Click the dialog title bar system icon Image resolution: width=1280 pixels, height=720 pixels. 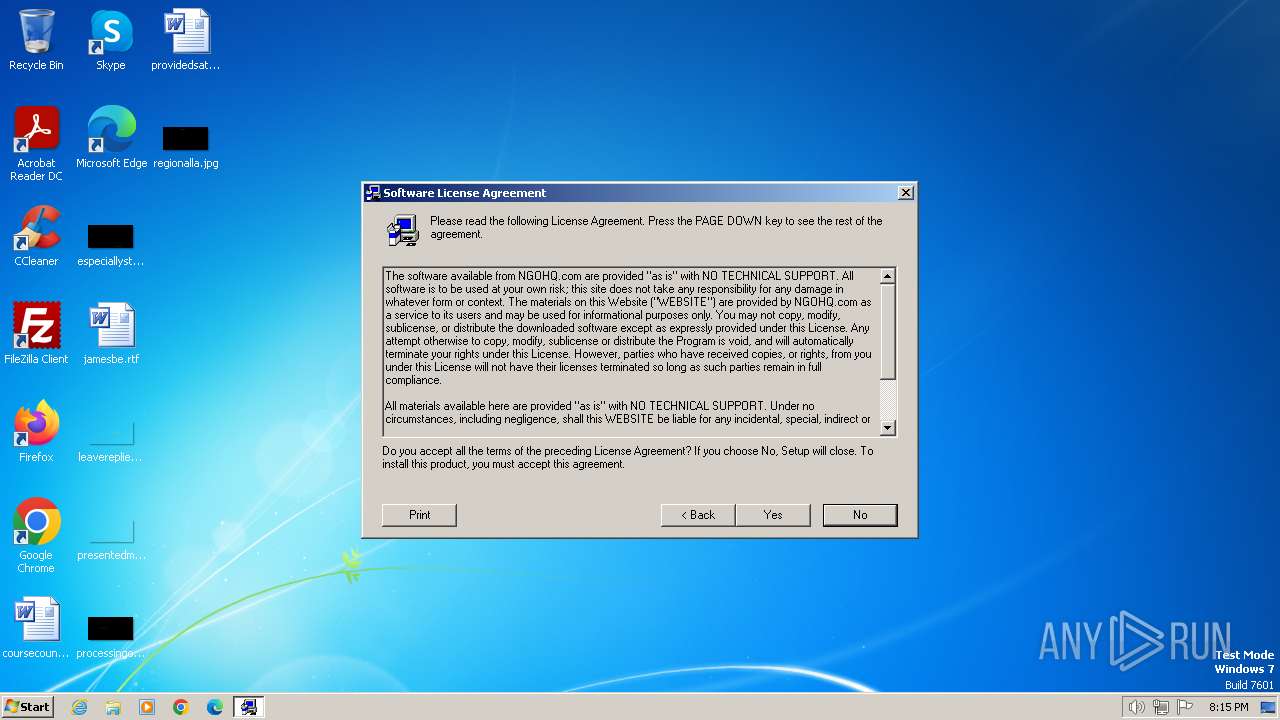pyautogui.click(x=373, y=193)
